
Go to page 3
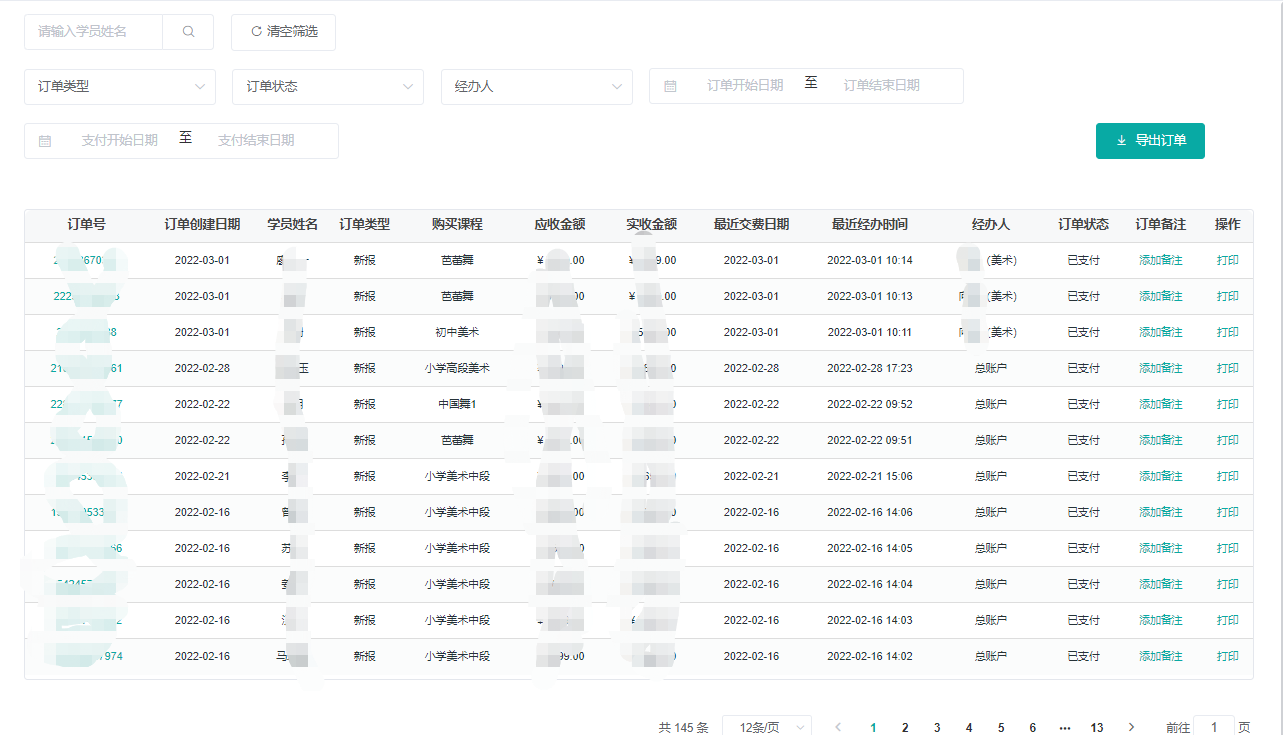coord(937,727)
